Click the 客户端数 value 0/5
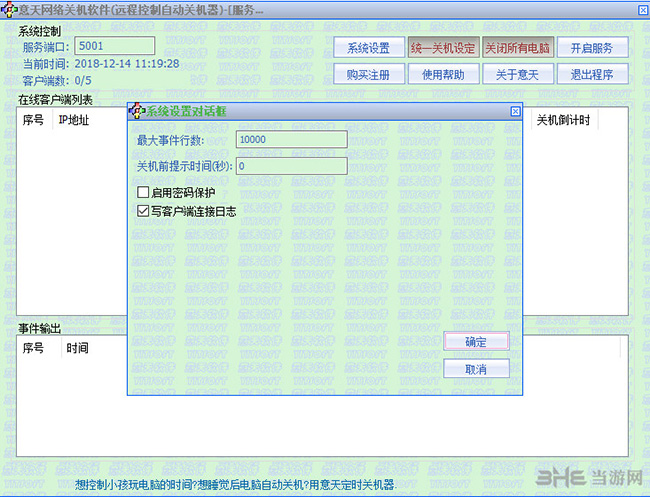 click(83, 80)
